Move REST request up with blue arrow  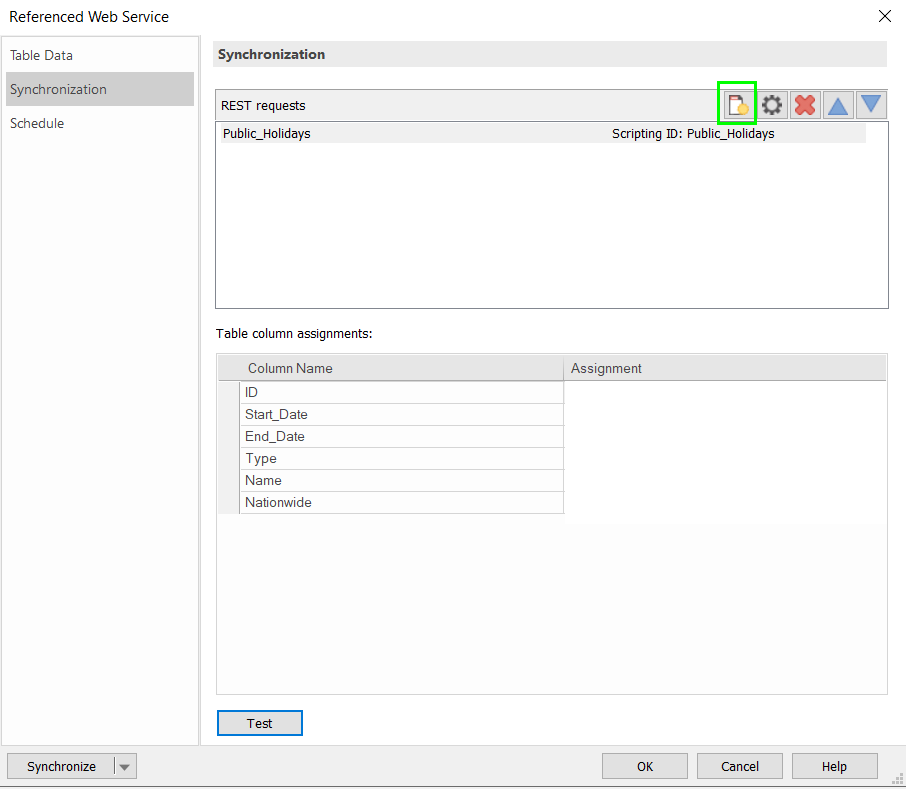tap(838, 104)
